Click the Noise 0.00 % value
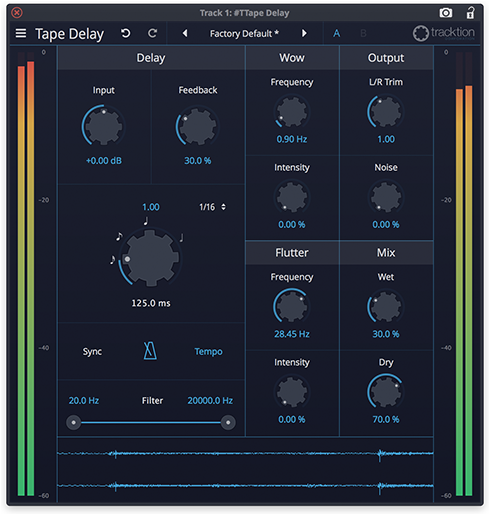The width and height of the screenshot is (493, 516). tap(386, 225)
